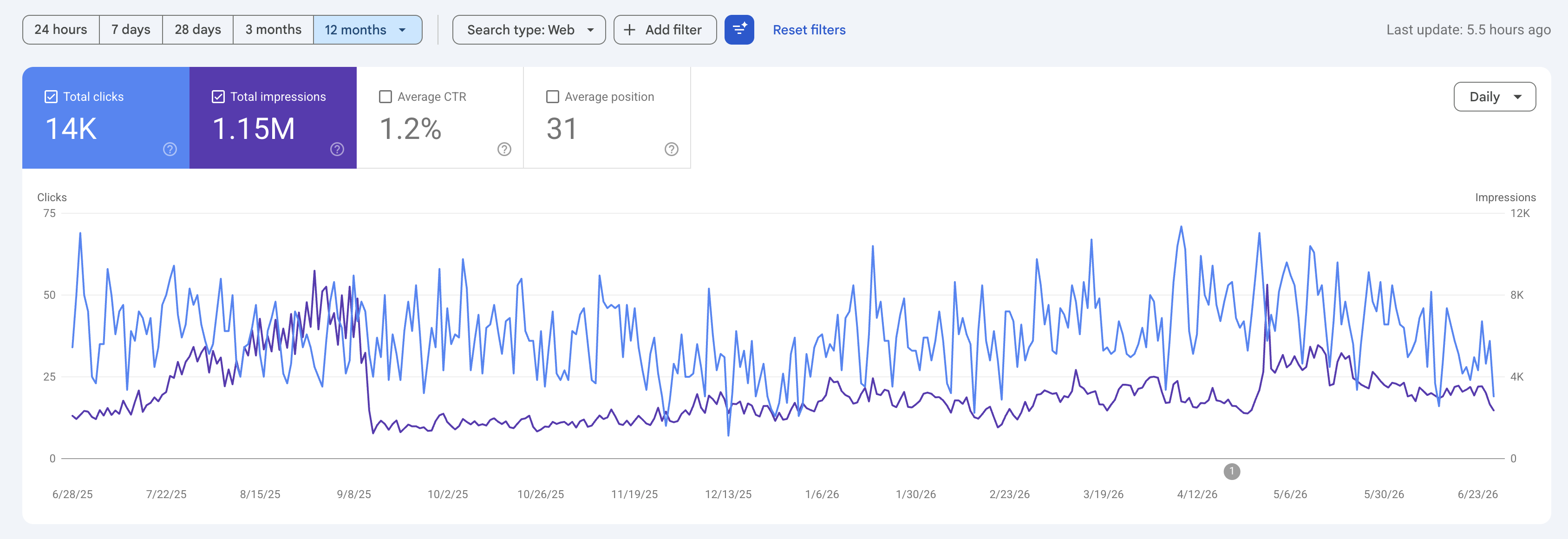Click the 6/28/25 date axis label
The width and height of the screenshot is (1568, 539).
coord(72,494)
